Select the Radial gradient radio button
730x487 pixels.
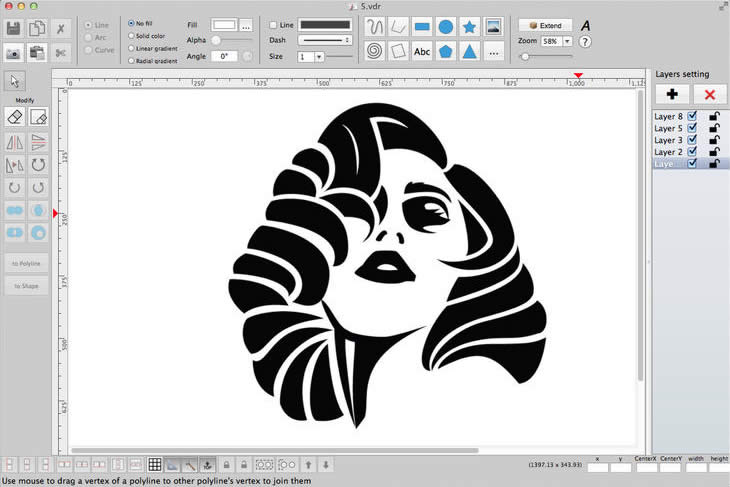coord(131,61)
